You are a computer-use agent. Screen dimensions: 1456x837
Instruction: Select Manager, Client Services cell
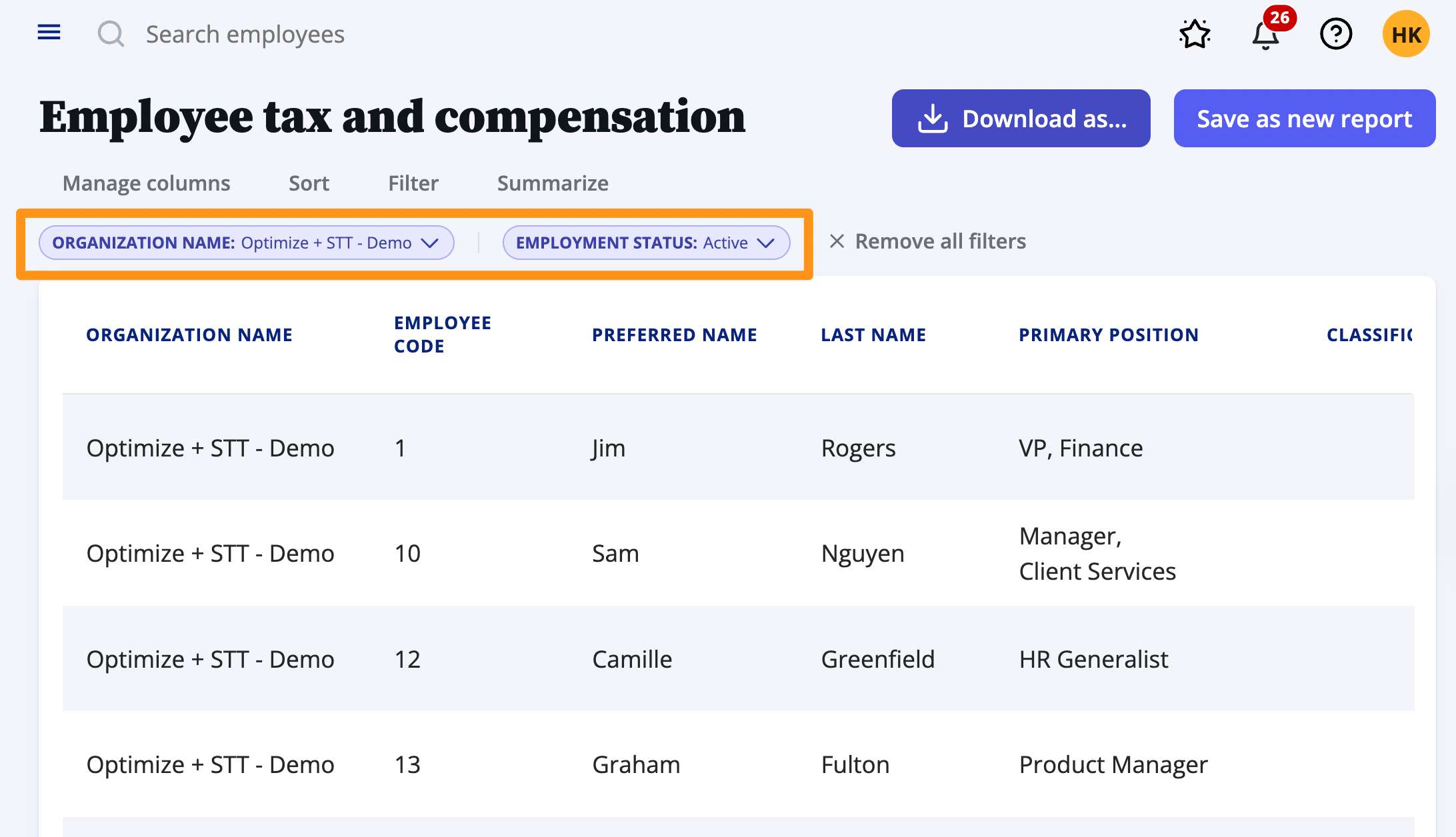[x=1097, y=553]
